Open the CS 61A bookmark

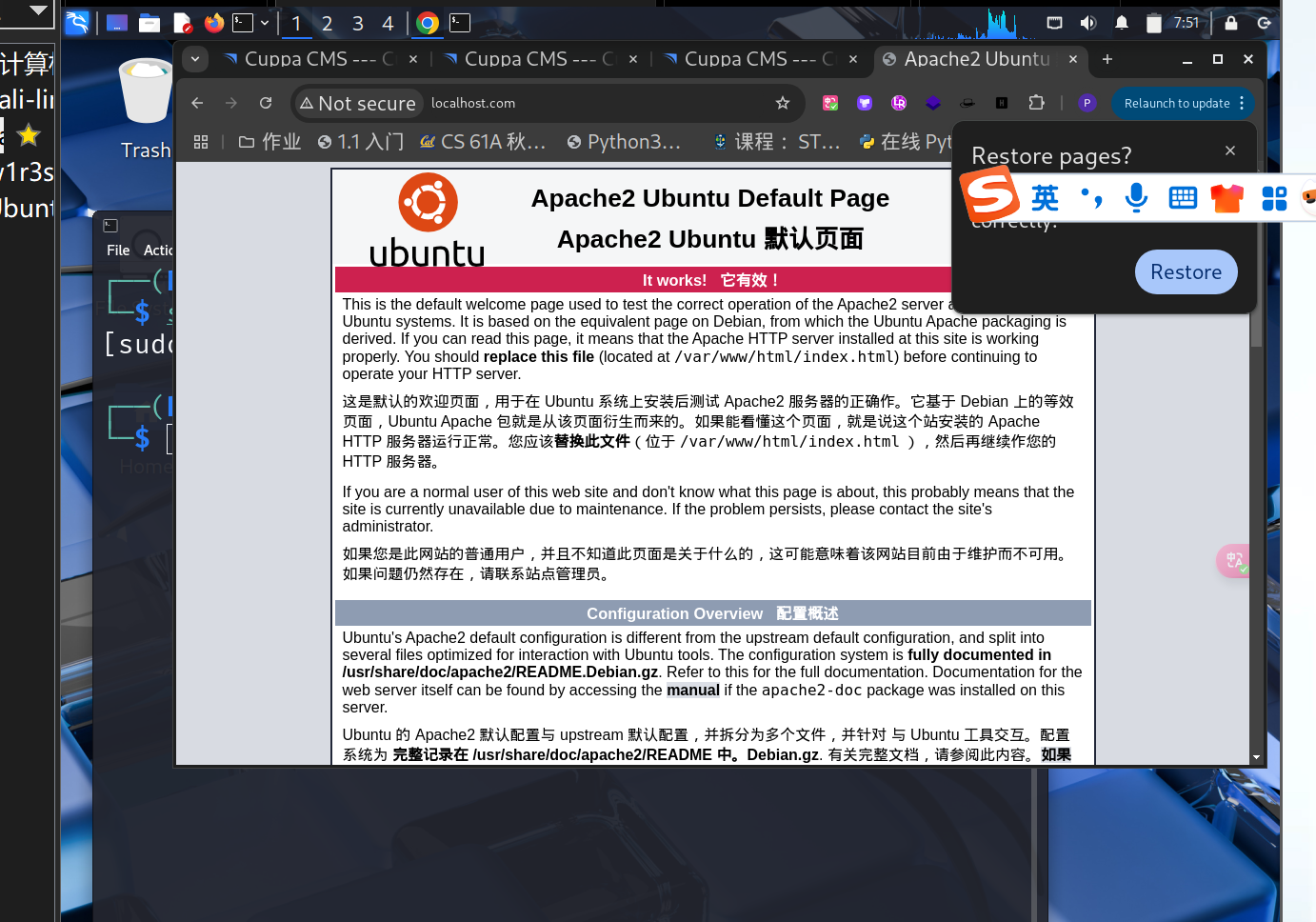[x=484, y=142]
